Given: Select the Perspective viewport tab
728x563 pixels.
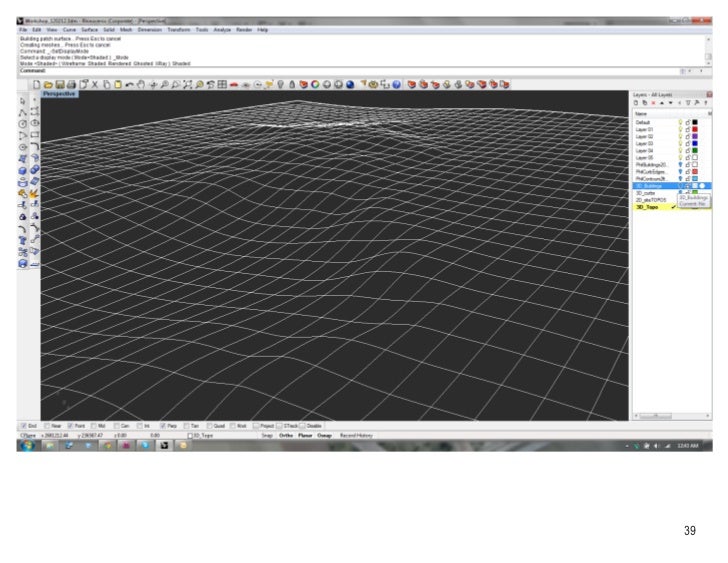Looking at the screenshot, I should [60, 94].
